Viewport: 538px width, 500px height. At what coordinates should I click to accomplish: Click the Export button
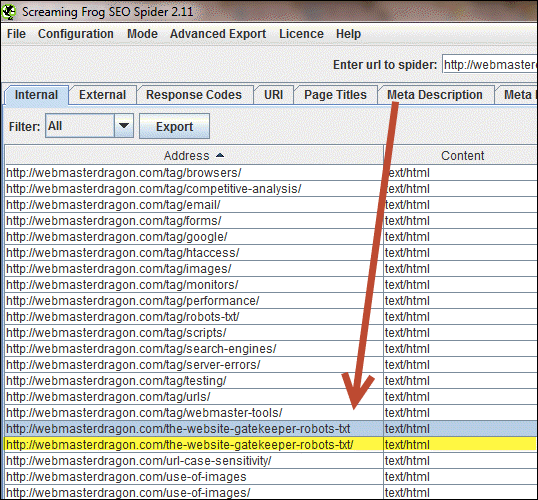[174, 126]
